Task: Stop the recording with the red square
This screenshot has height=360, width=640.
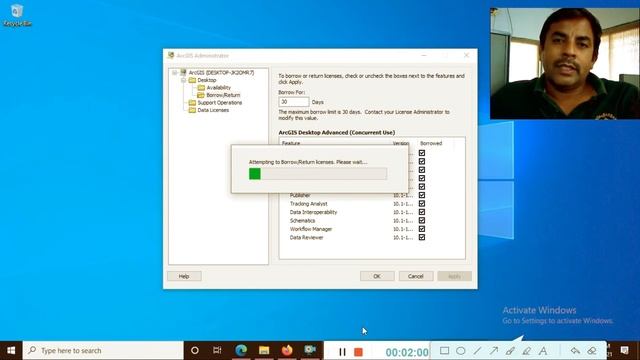Action: [x=358, y=351]
